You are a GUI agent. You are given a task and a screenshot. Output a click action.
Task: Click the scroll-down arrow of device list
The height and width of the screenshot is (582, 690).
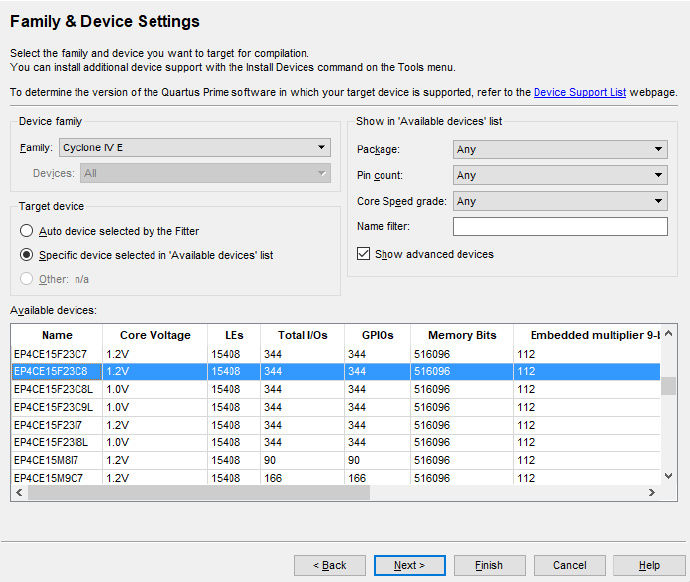[669, 477]
